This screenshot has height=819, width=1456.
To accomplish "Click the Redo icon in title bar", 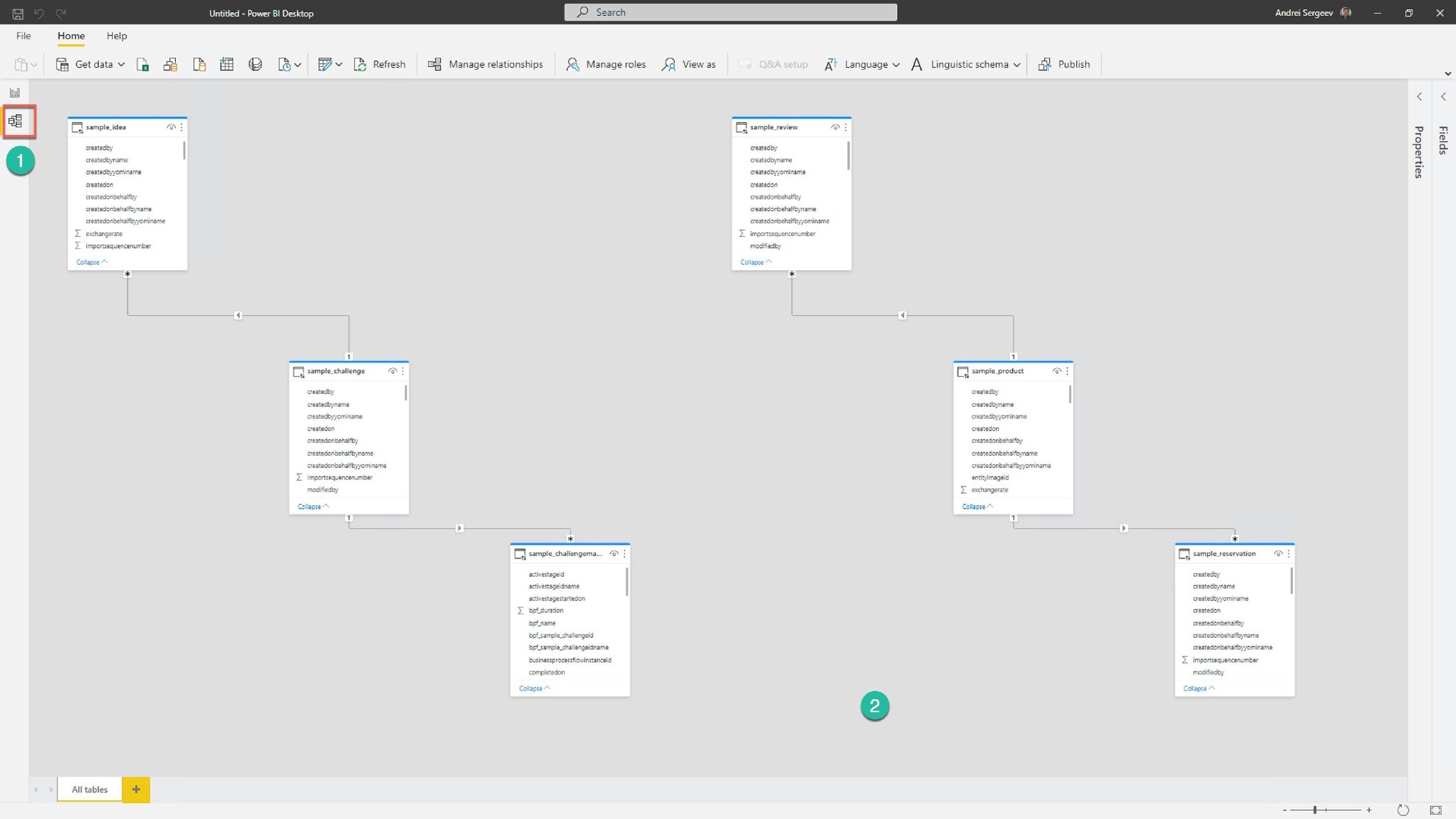I will [61, 13].
